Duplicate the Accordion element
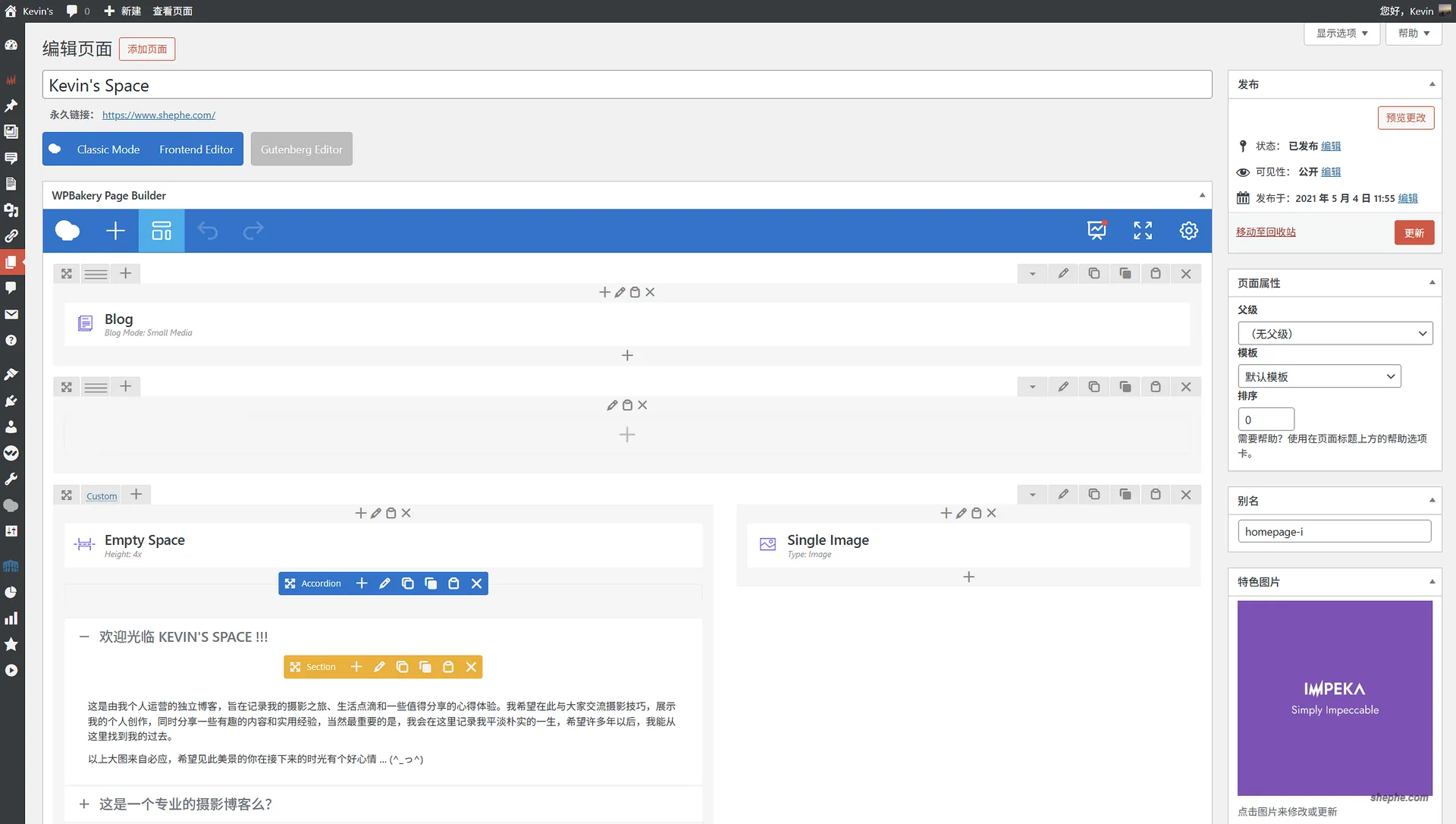Screen dimensions: 1456x824 click(x=408, y=583)
